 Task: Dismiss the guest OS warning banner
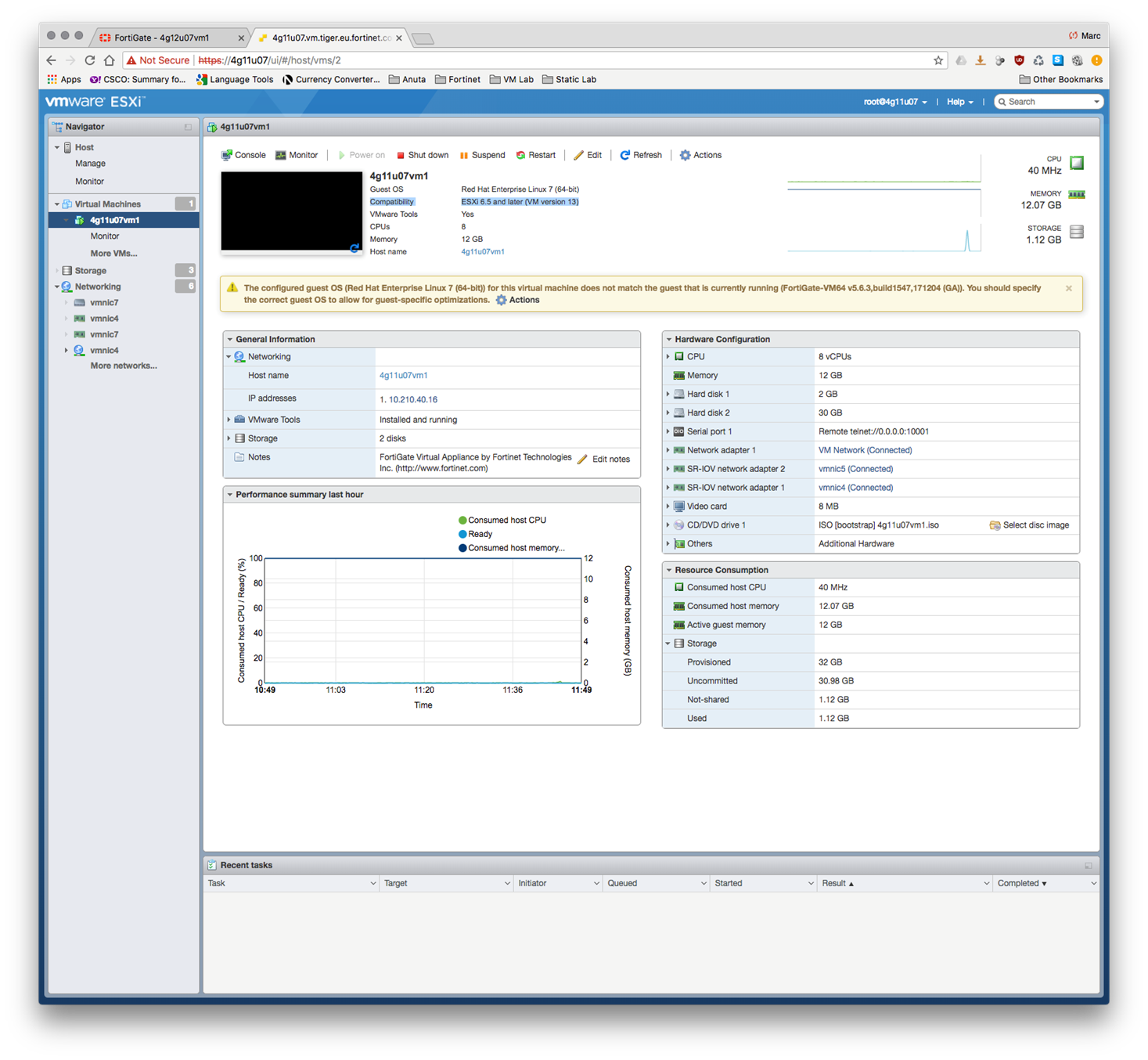tap(1068, 288)
